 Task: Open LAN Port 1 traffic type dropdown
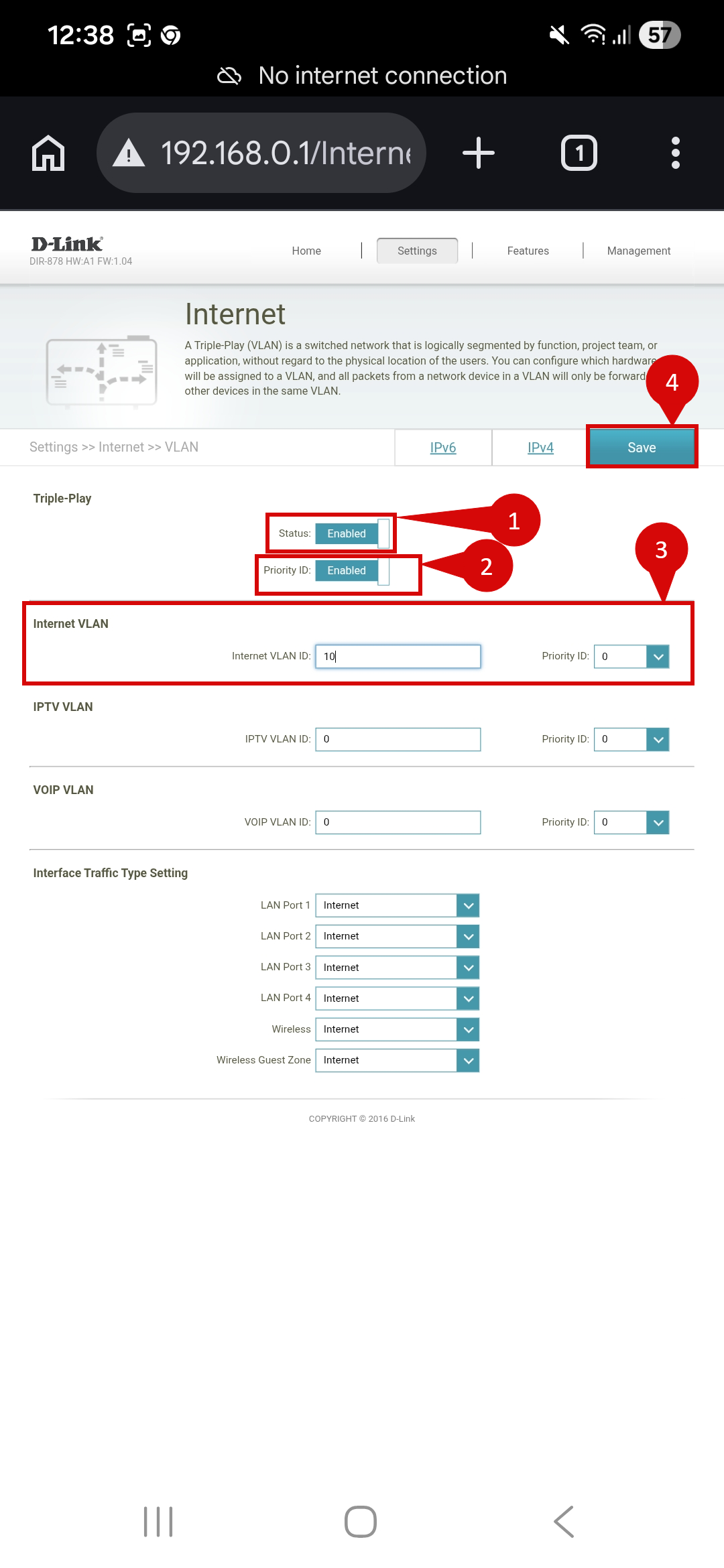[397, 905]
